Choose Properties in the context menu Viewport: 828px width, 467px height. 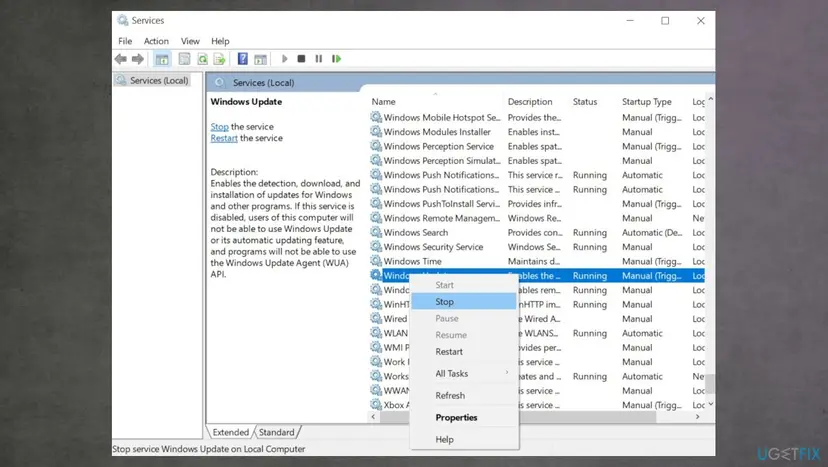coord(464,417)
